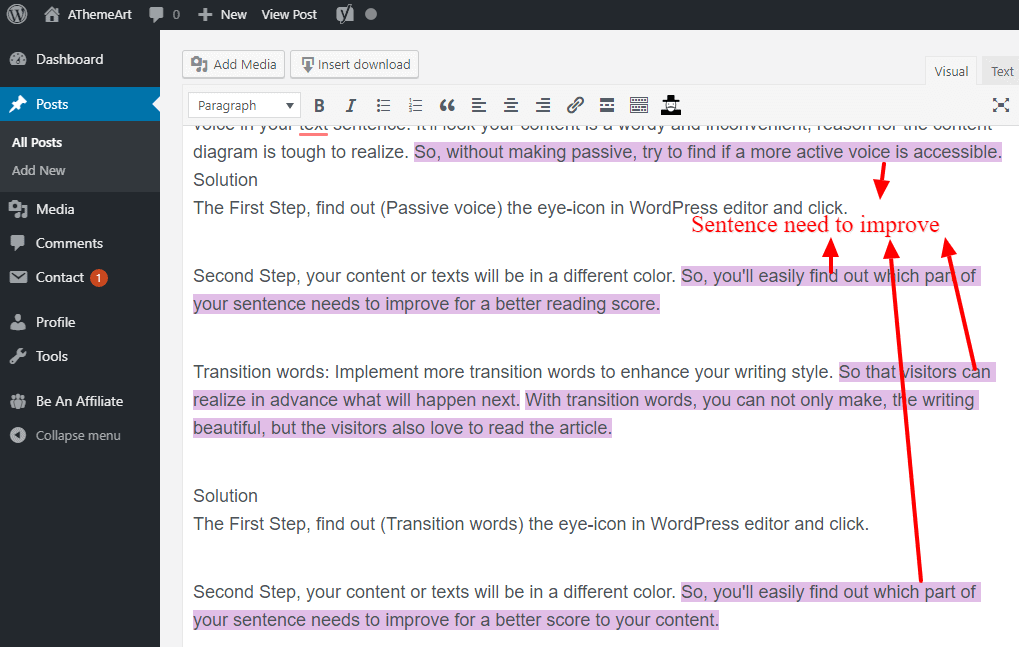Switch to the Visual editor tab
This screenshot has width=1019, height=647.
click(x=951, y=71)
